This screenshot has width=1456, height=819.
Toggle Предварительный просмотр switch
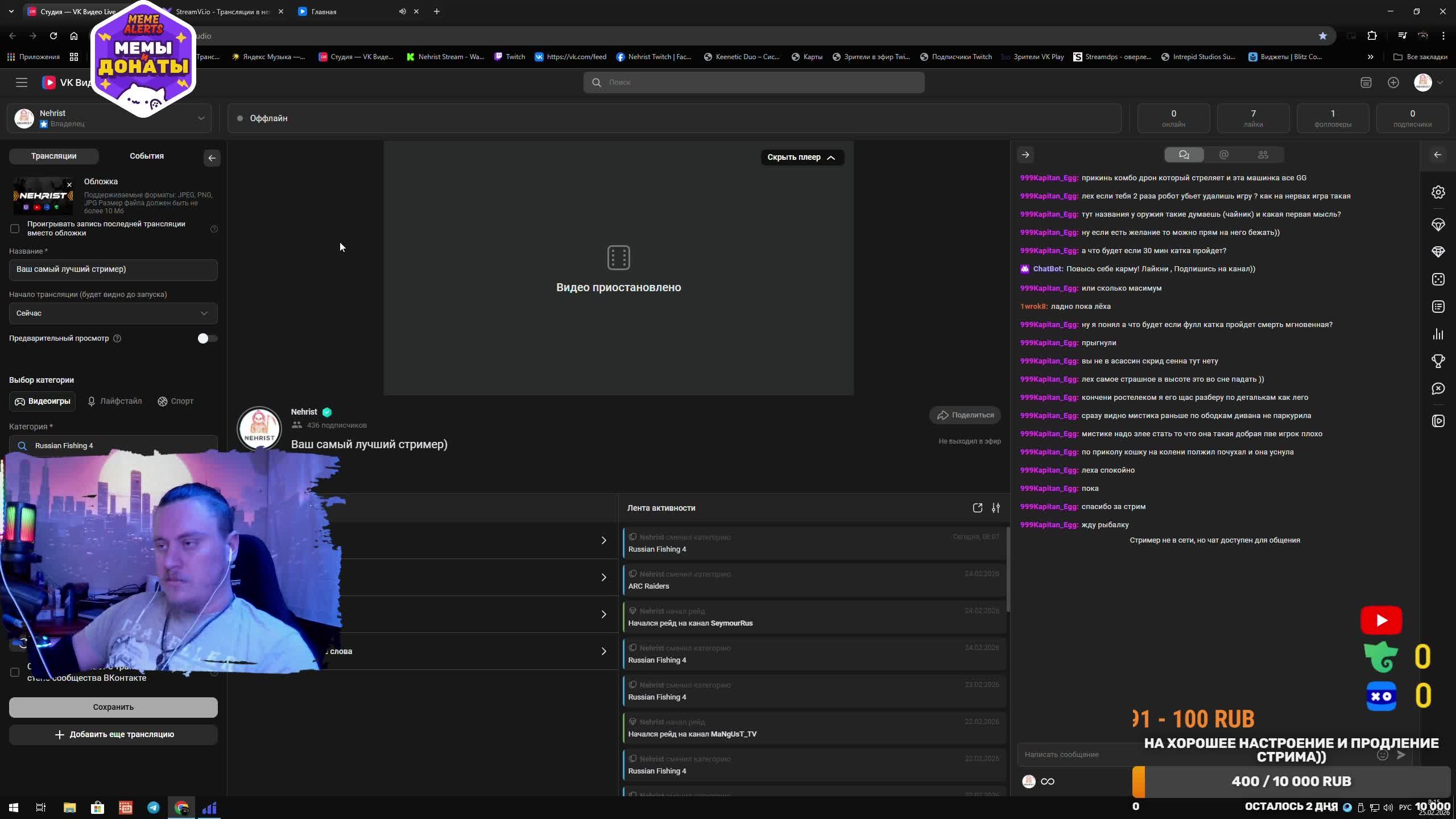tap(207, 338)
